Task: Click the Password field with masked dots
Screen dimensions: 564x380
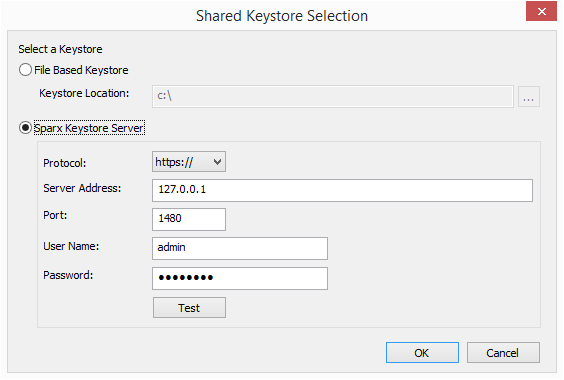Action: [240, 278]
